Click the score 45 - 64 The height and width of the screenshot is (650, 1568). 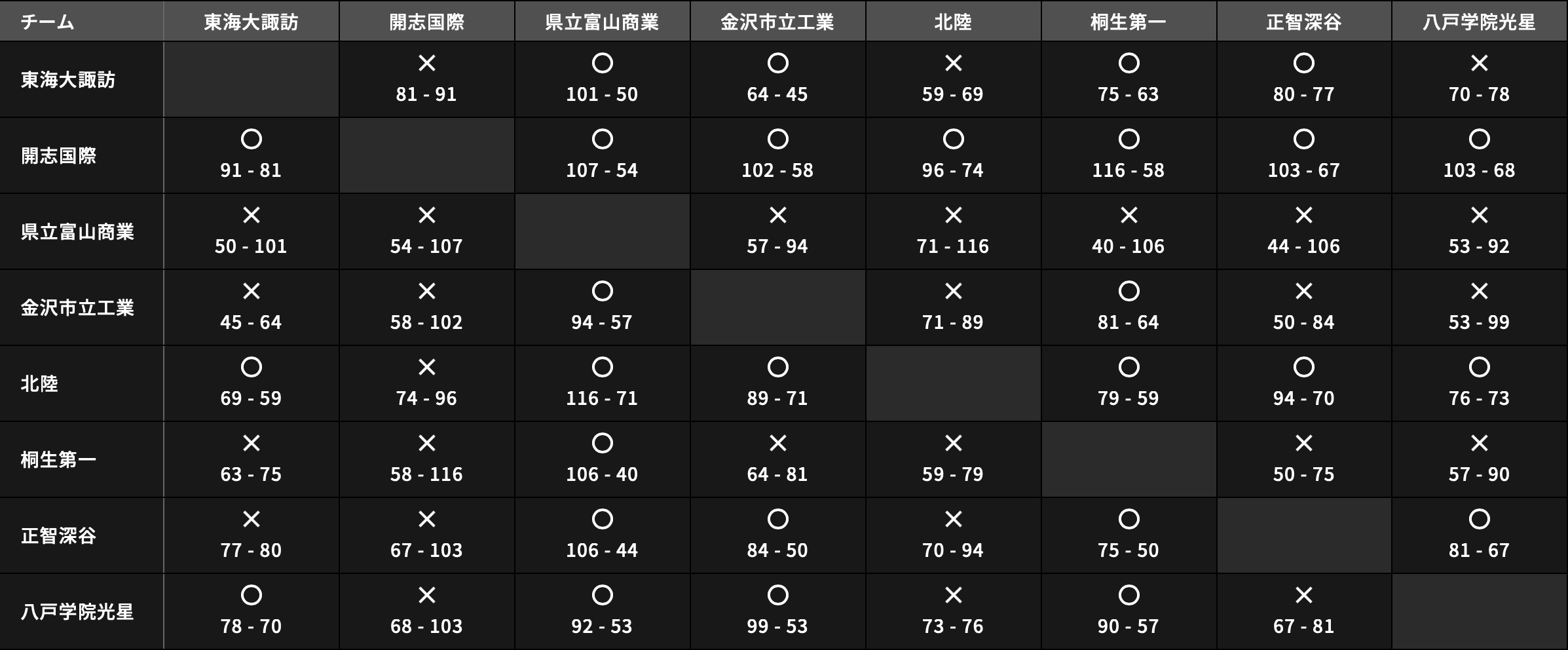tap(251, 322)
